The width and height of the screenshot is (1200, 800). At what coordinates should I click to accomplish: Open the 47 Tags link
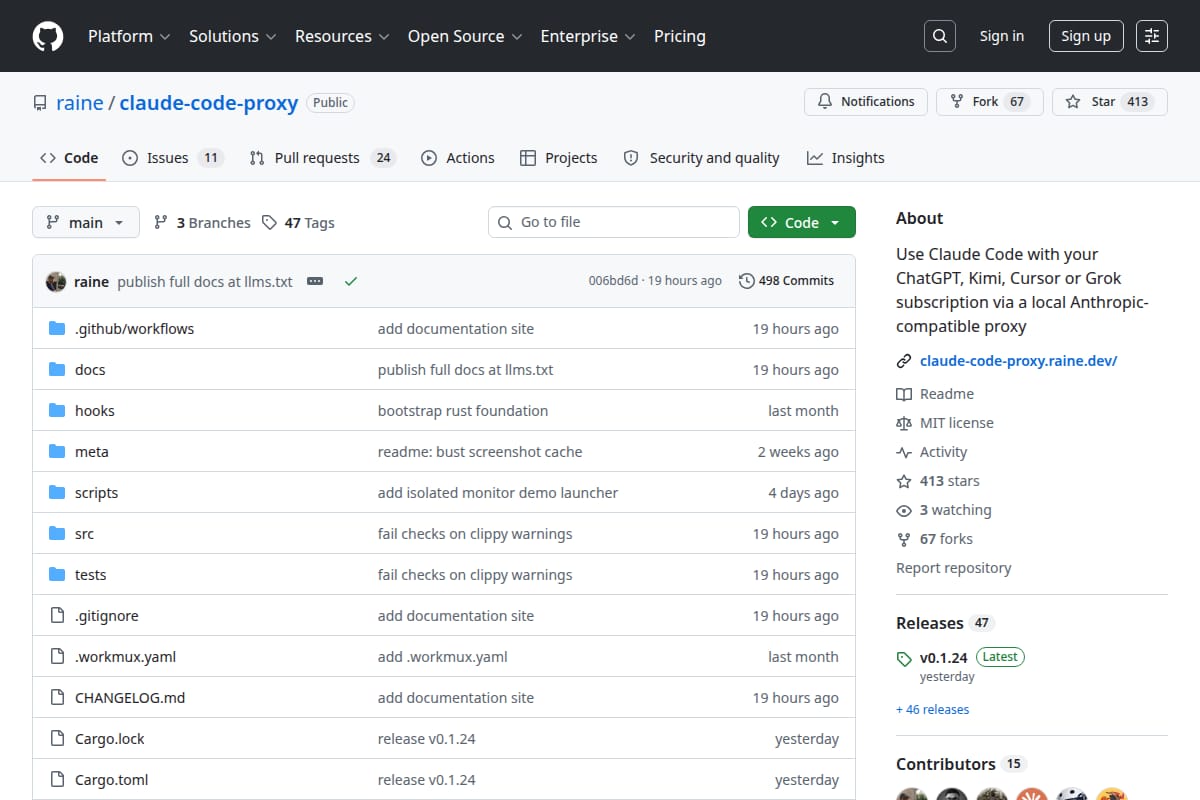coord(298,223)
